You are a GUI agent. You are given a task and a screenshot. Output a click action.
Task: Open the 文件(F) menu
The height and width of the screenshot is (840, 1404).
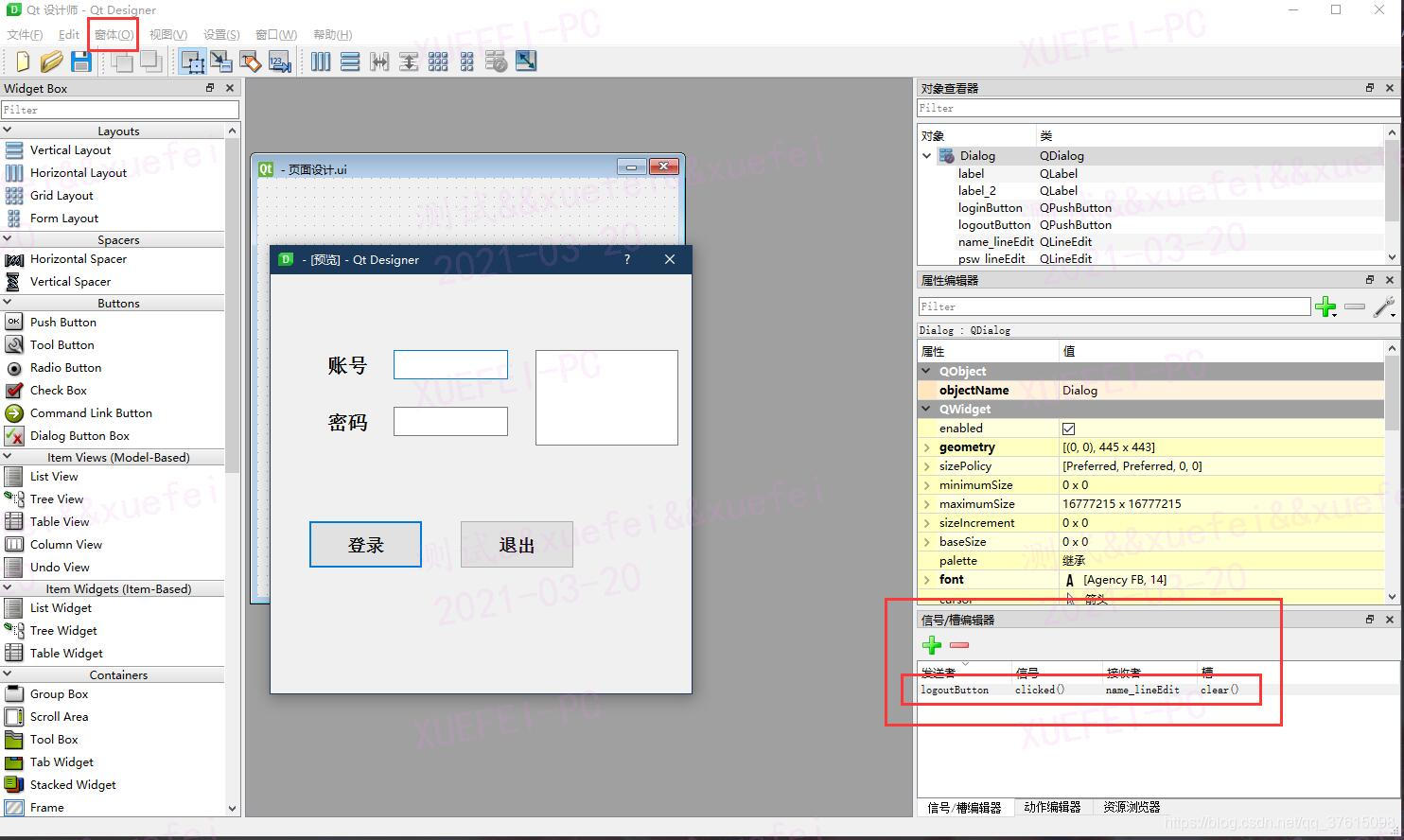pos(25,35)
